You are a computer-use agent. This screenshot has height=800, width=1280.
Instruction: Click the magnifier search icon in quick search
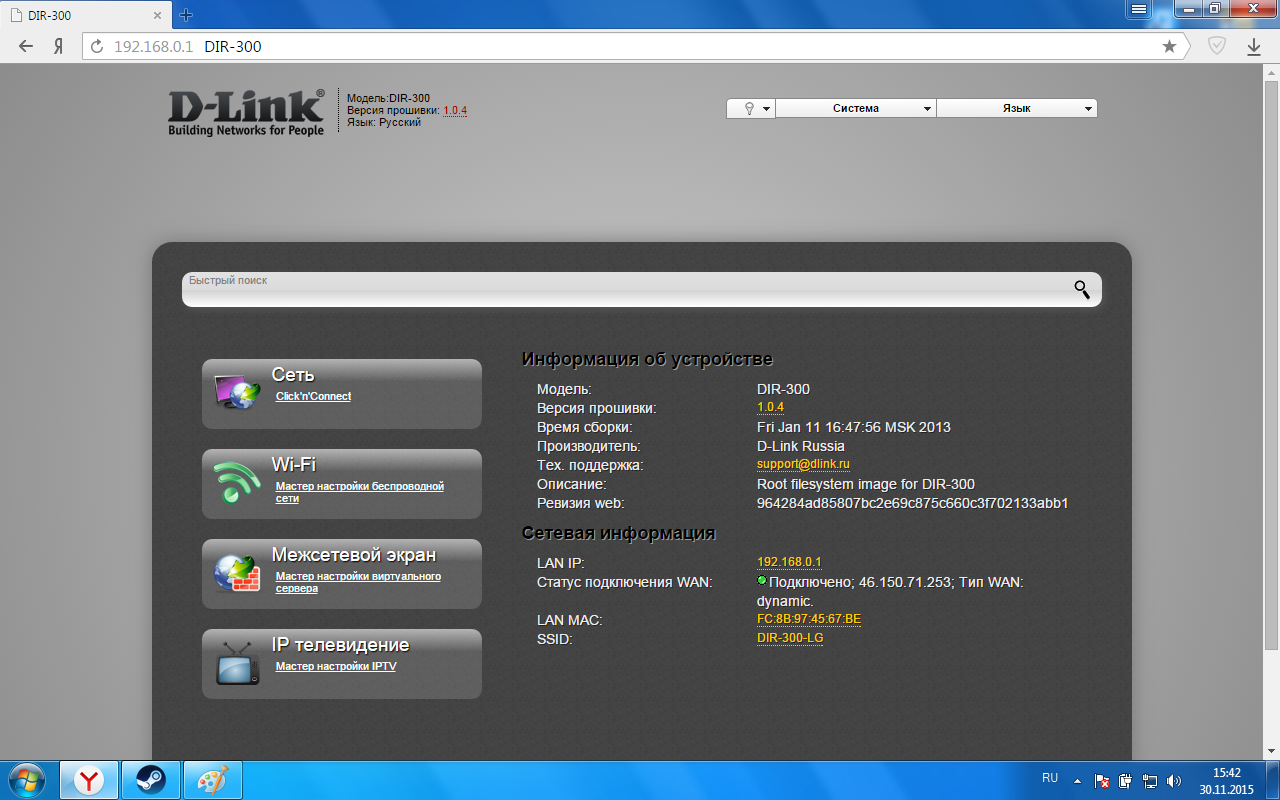pos(1082,289)
